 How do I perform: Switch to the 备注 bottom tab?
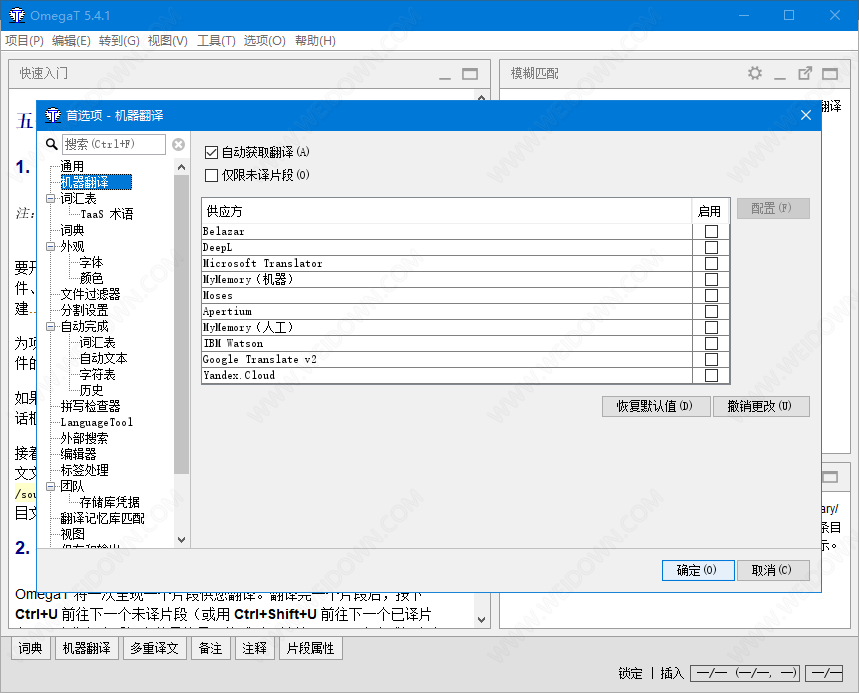pos(210,648)
